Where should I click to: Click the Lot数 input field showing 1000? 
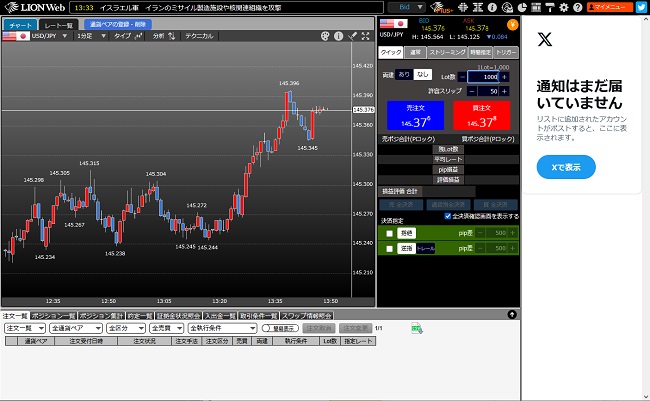point(483,77)
